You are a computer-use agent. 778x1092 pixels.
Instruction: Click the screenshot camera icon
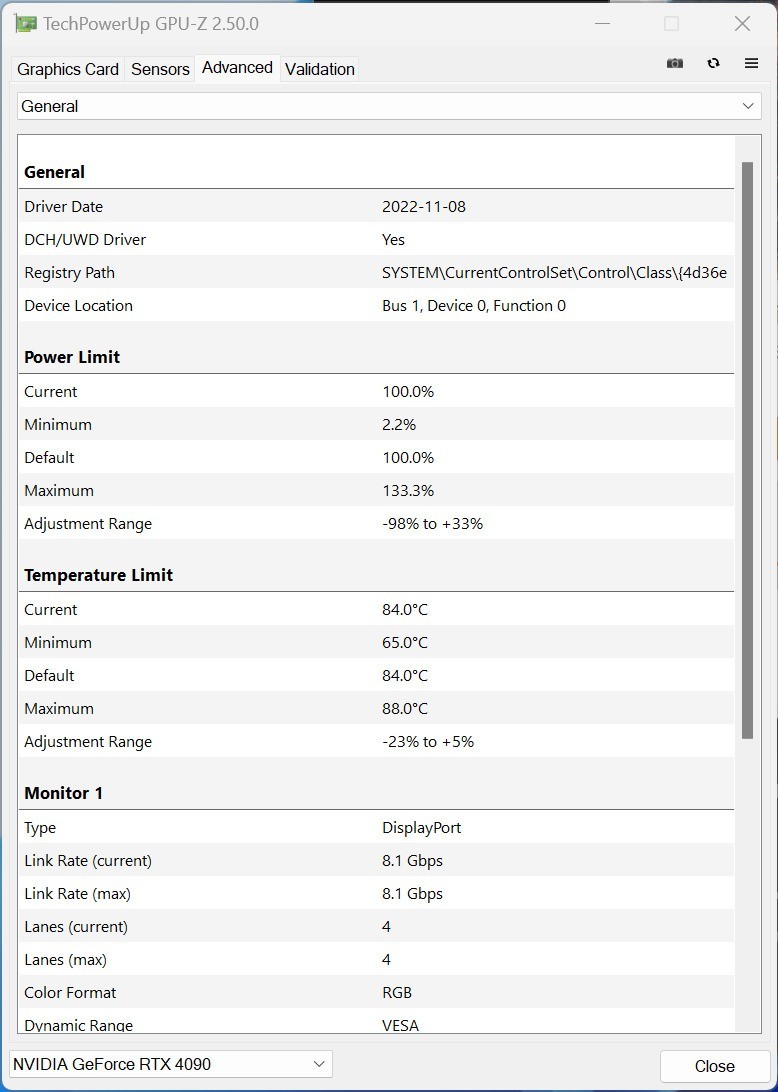pos(675,63)
